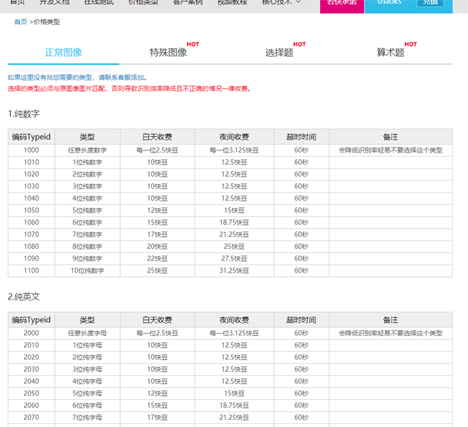This screenshot has height=427, width=468.
Task: Click the 22快豆 day price in row 1090
Action: [157, 258]
